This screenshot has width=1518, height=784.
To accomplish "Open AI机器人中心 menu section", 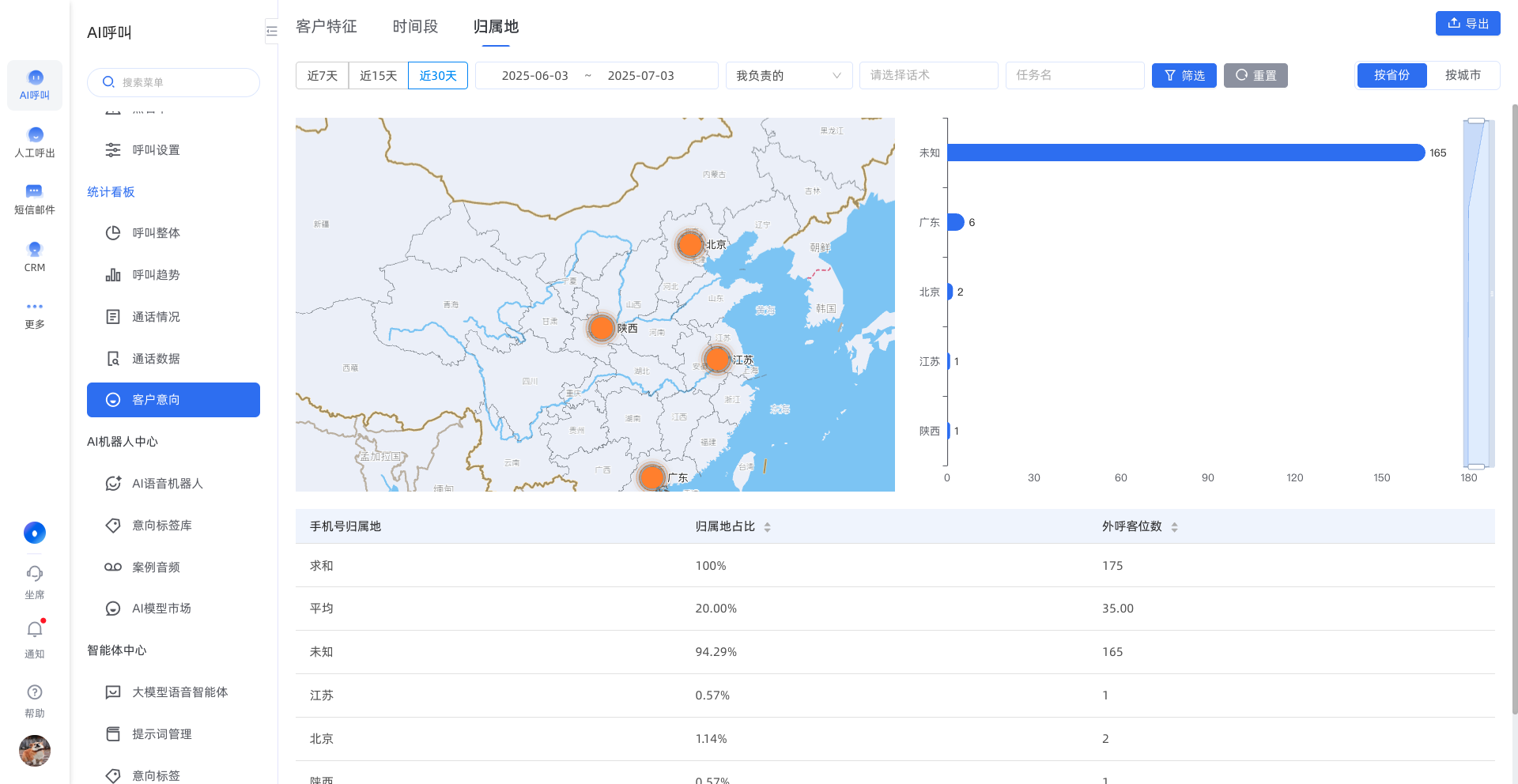I will point(123,442).
